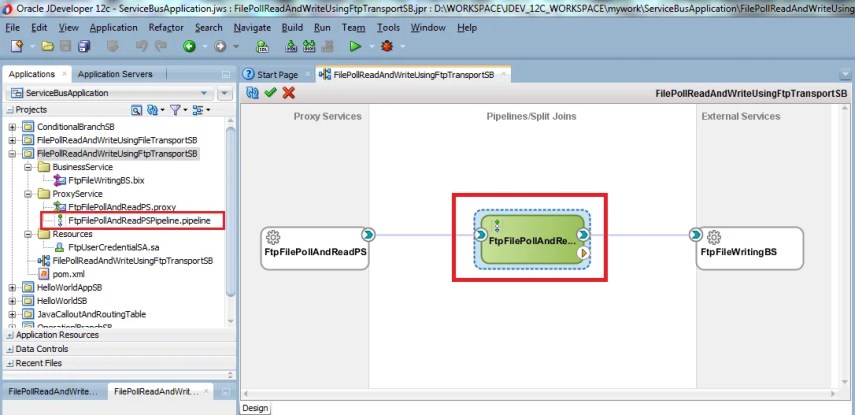Click the Projects panel search icon
855x415 pixels.
pyautogui.click(x=137, y=111)
